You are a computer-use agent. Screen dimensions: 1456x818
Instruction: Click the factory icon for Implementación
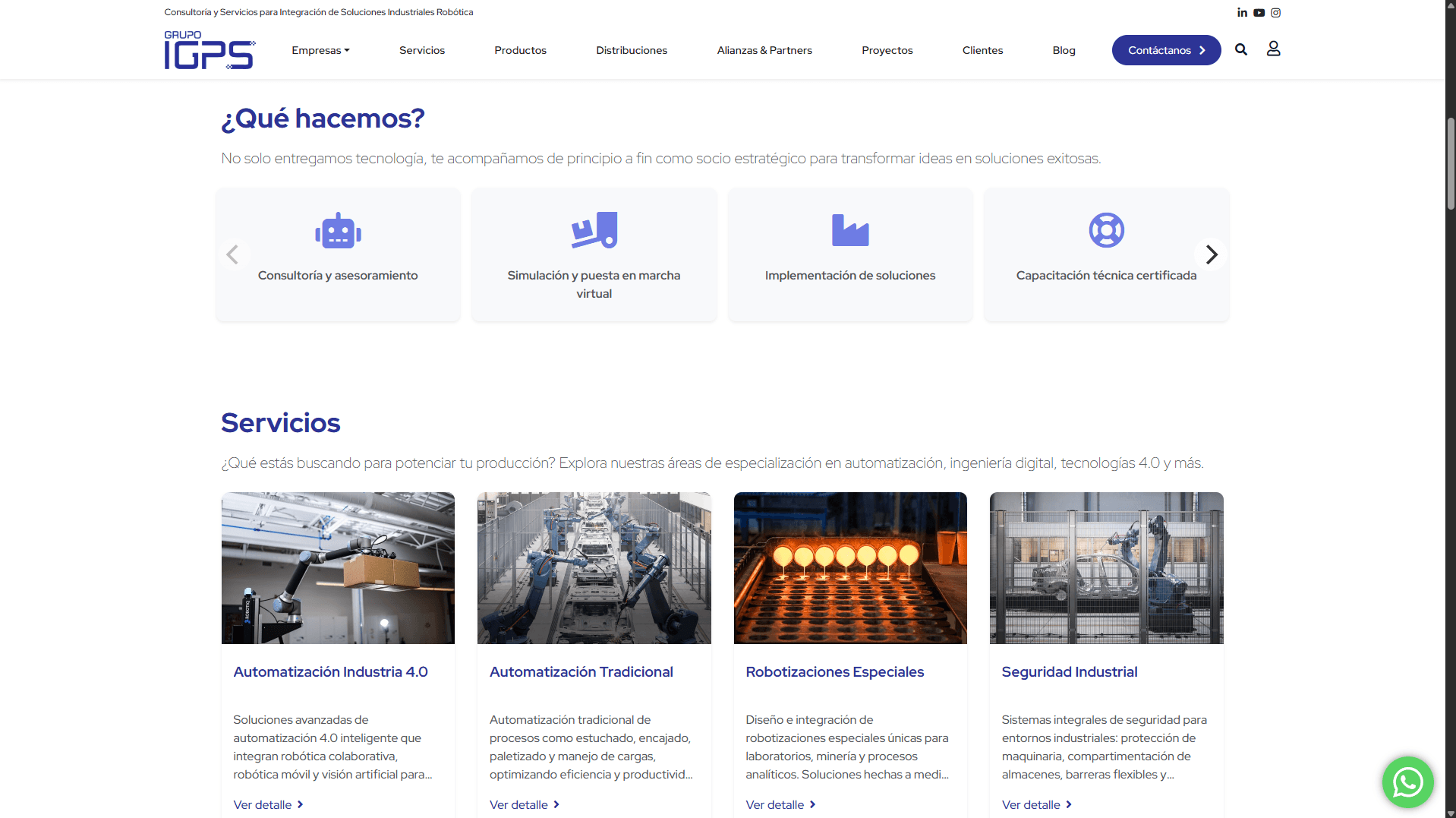[x=850, y=230]
